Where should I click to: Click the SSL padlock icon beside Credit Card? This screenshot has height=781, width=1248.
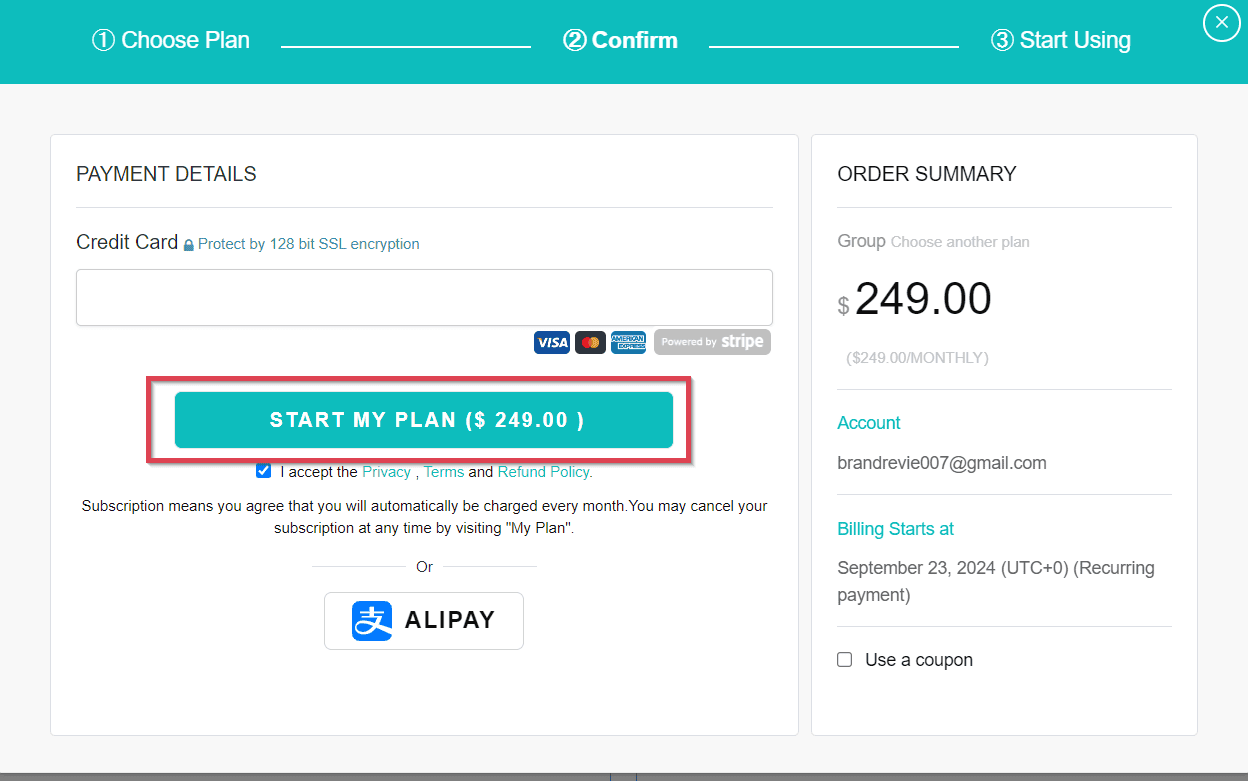click(188, 244)
